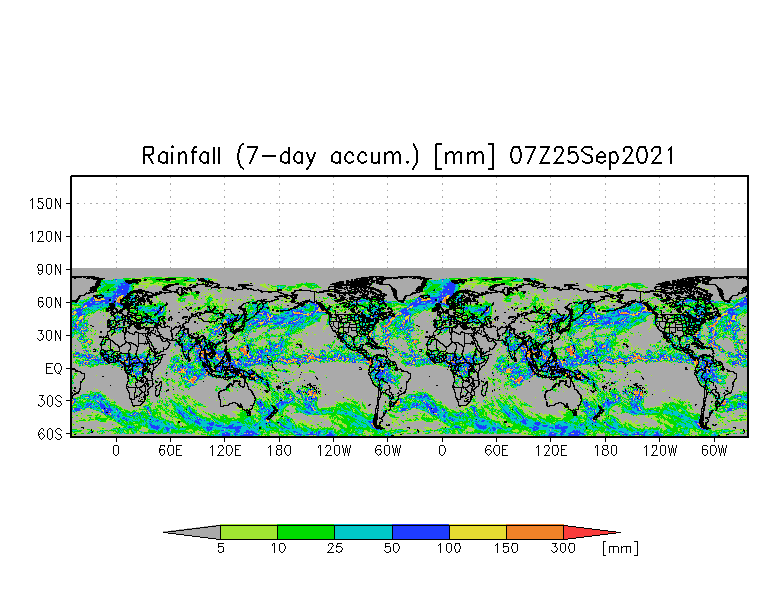Pick the light green 5–10 mm legend swatch

pos(249,532)
